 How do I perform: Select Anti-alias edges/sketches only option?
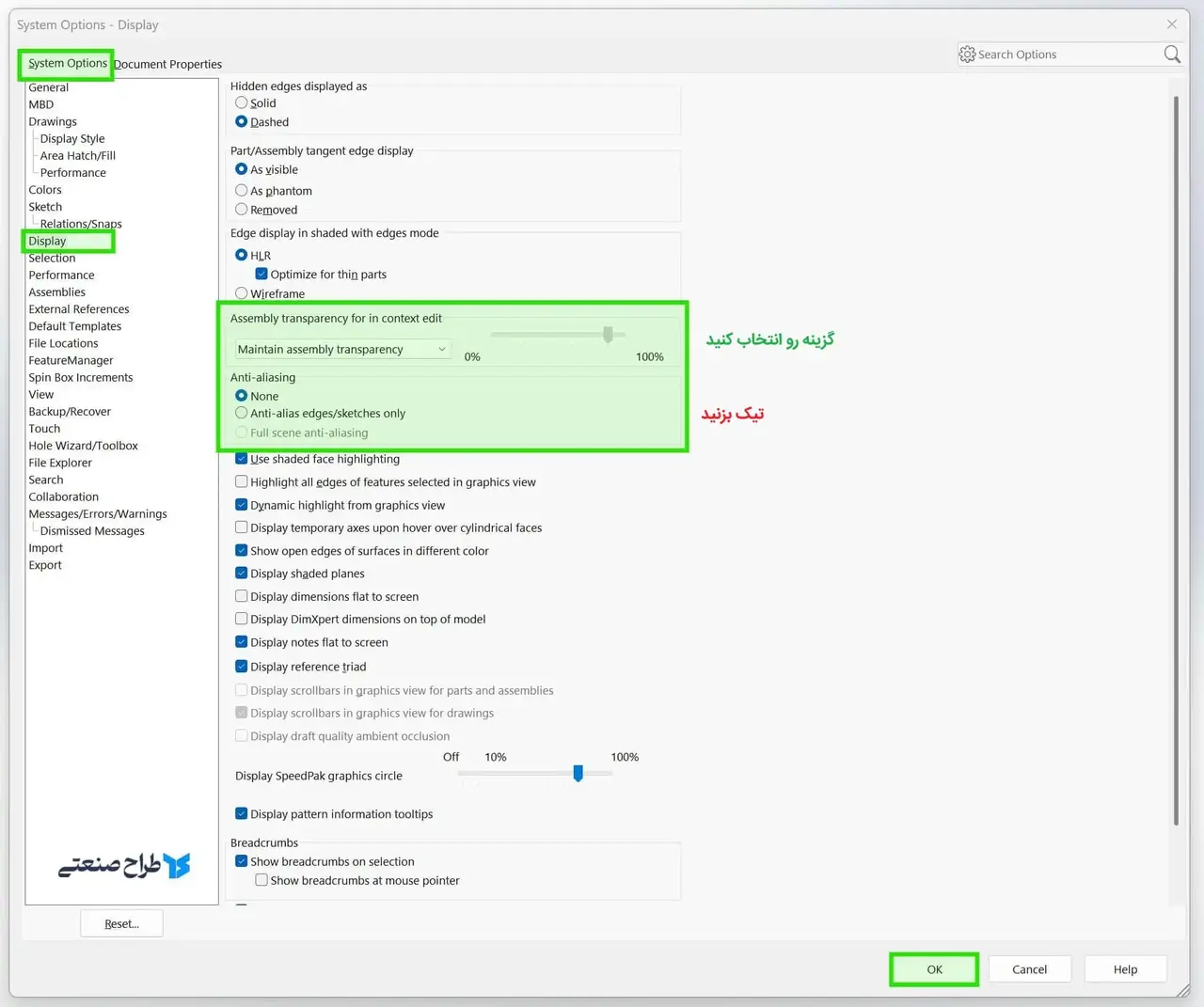point(242,413)
